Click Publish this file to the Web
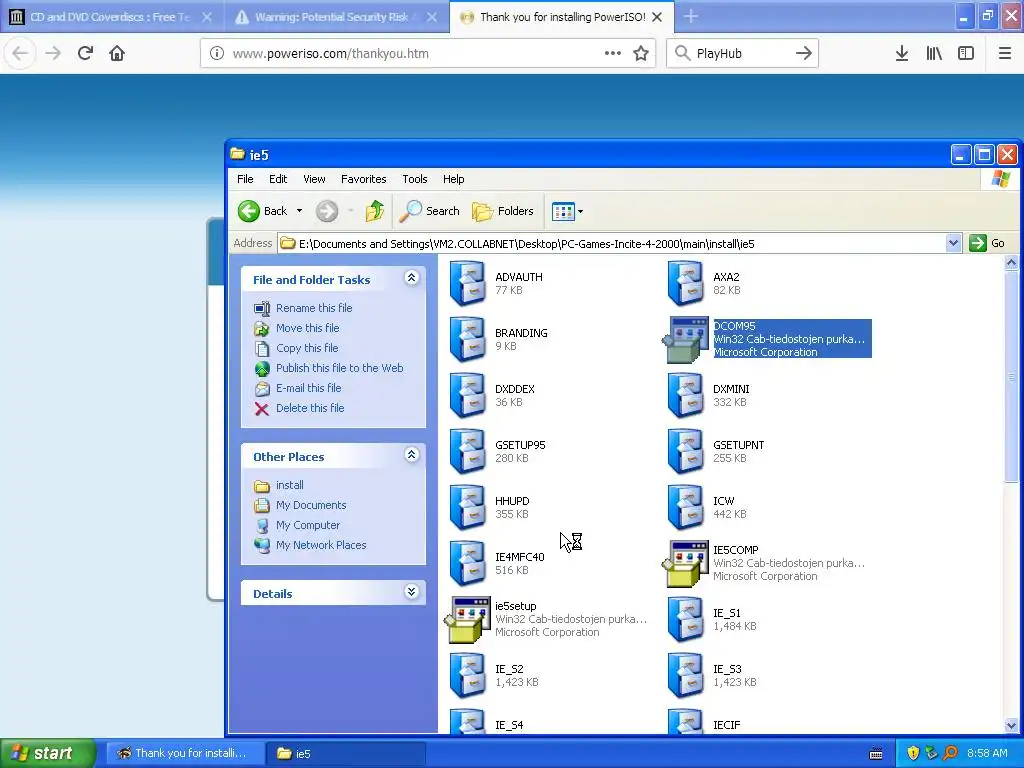Viewport: 1024px width, 768px height. tap(340, 368)
